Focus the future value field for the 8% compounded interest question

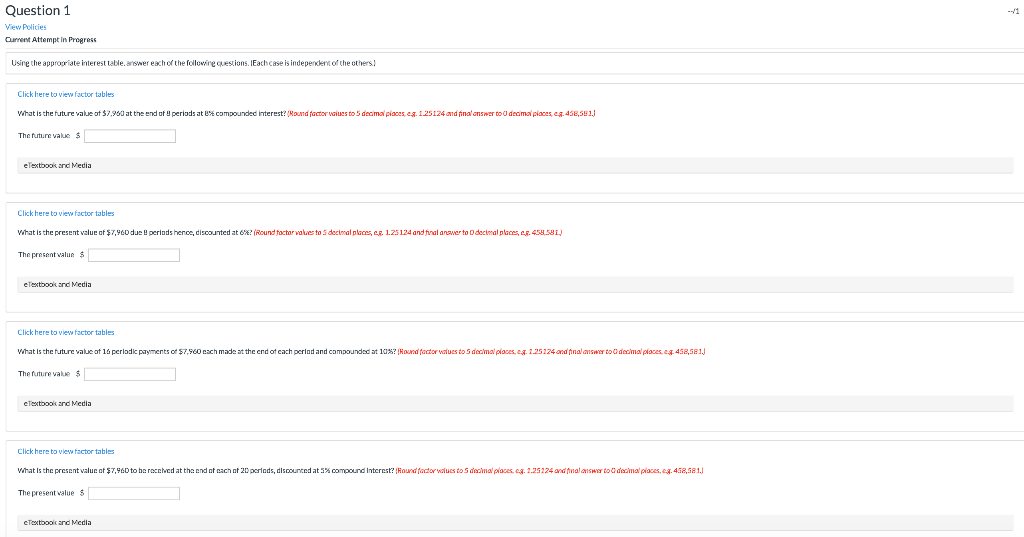pyautogui.click(x=130, y=136)
